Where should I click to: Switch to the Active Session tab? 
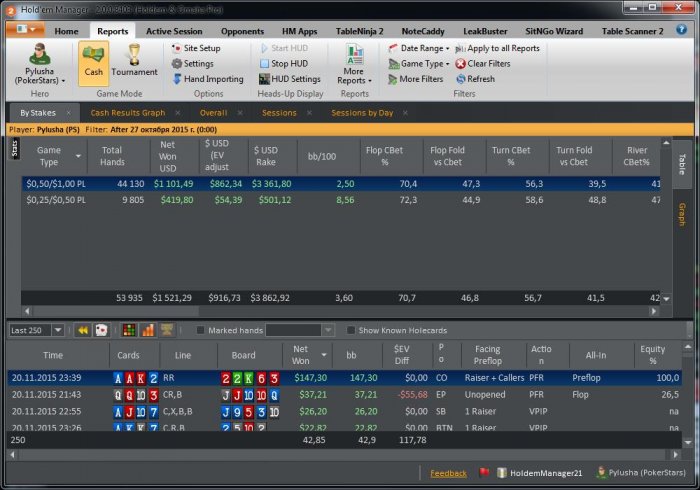tap(174, 31)
